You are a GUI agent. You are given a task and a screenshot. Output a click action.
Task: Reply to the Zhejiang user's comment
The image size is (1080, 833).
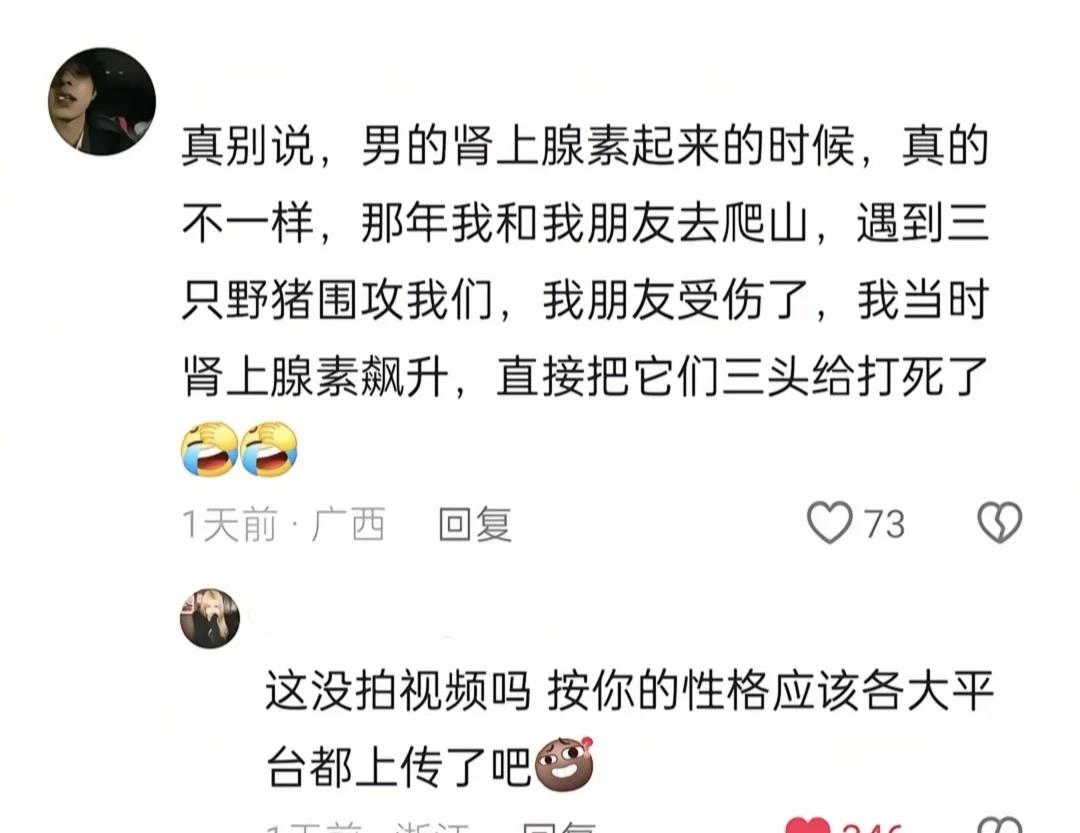click(x=559, y=827)
